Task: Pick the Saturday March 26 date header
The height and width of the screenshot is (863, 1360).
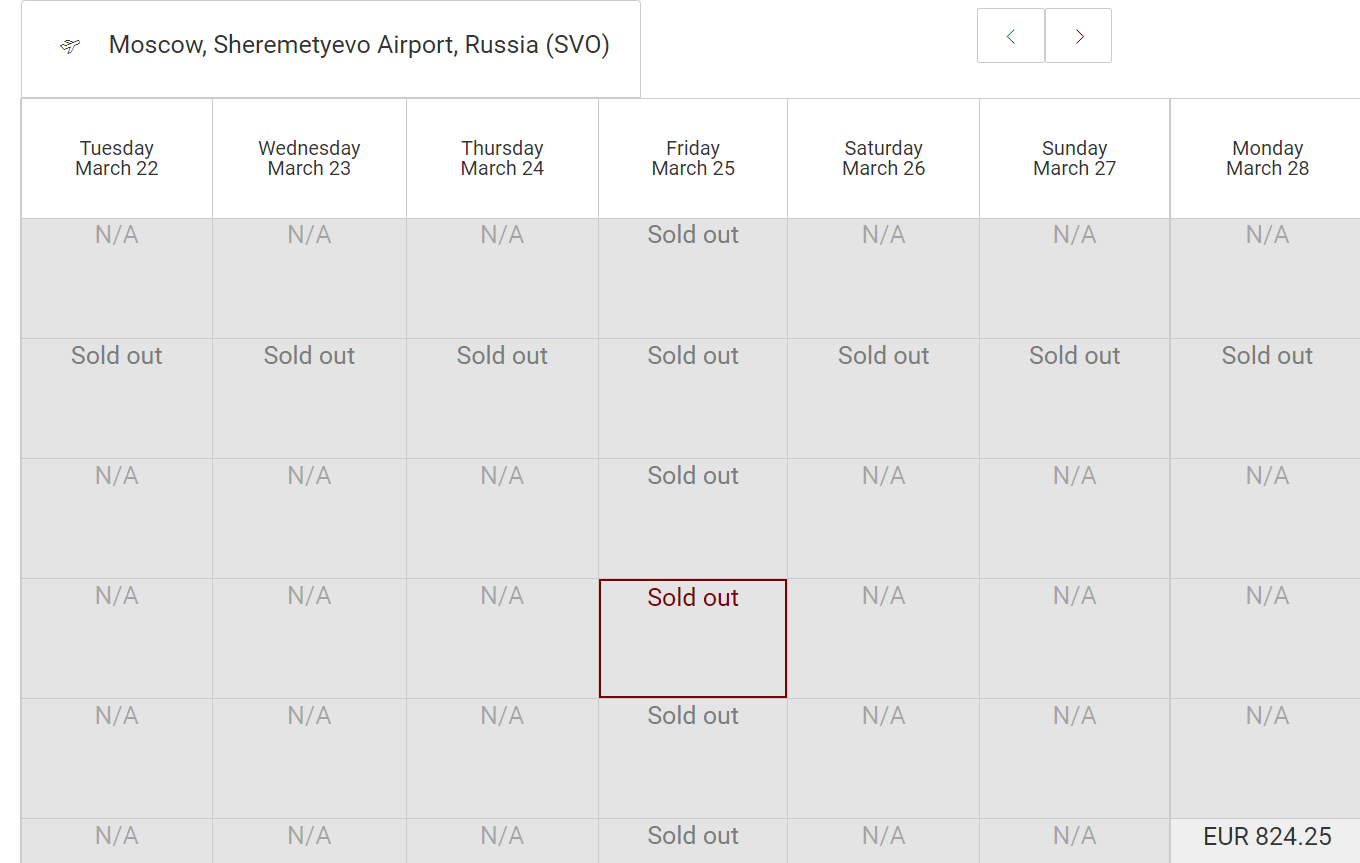Action: click(883, 158)
